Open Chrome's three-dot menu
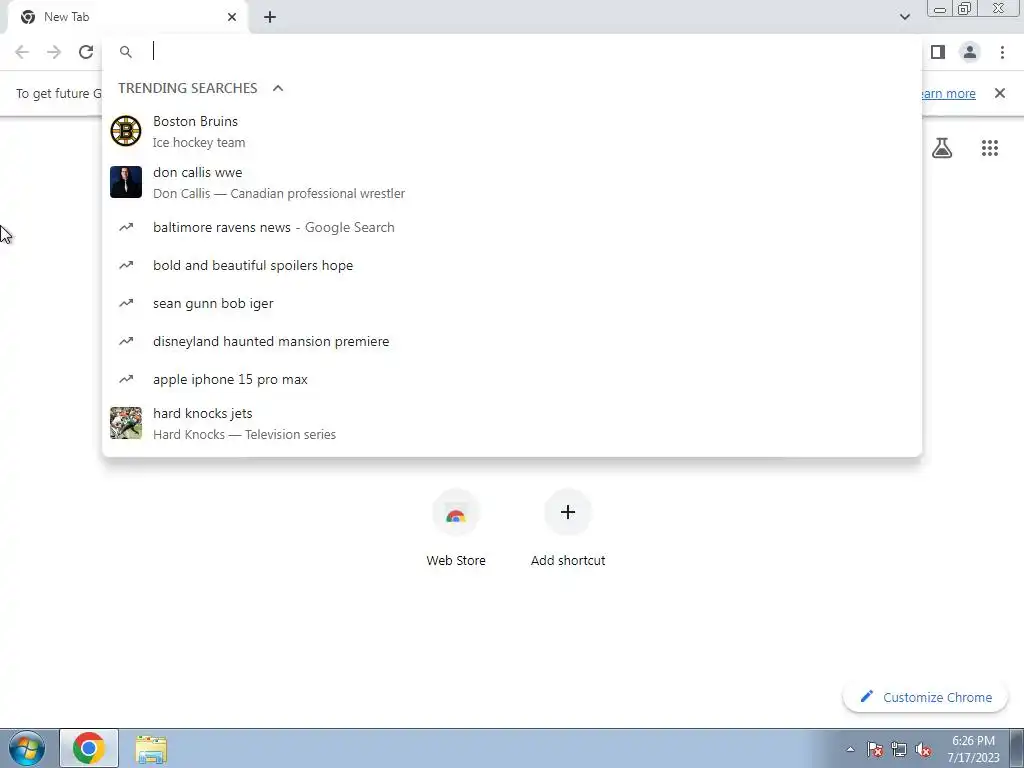1024x768 pixels. (x=1002, y=52)
